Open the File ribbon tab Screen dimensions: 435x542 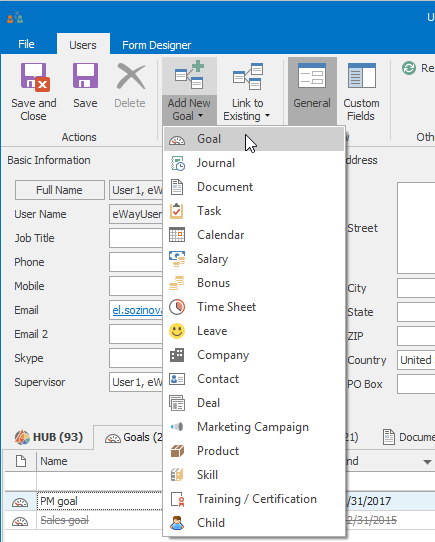(x=26, y=44)
